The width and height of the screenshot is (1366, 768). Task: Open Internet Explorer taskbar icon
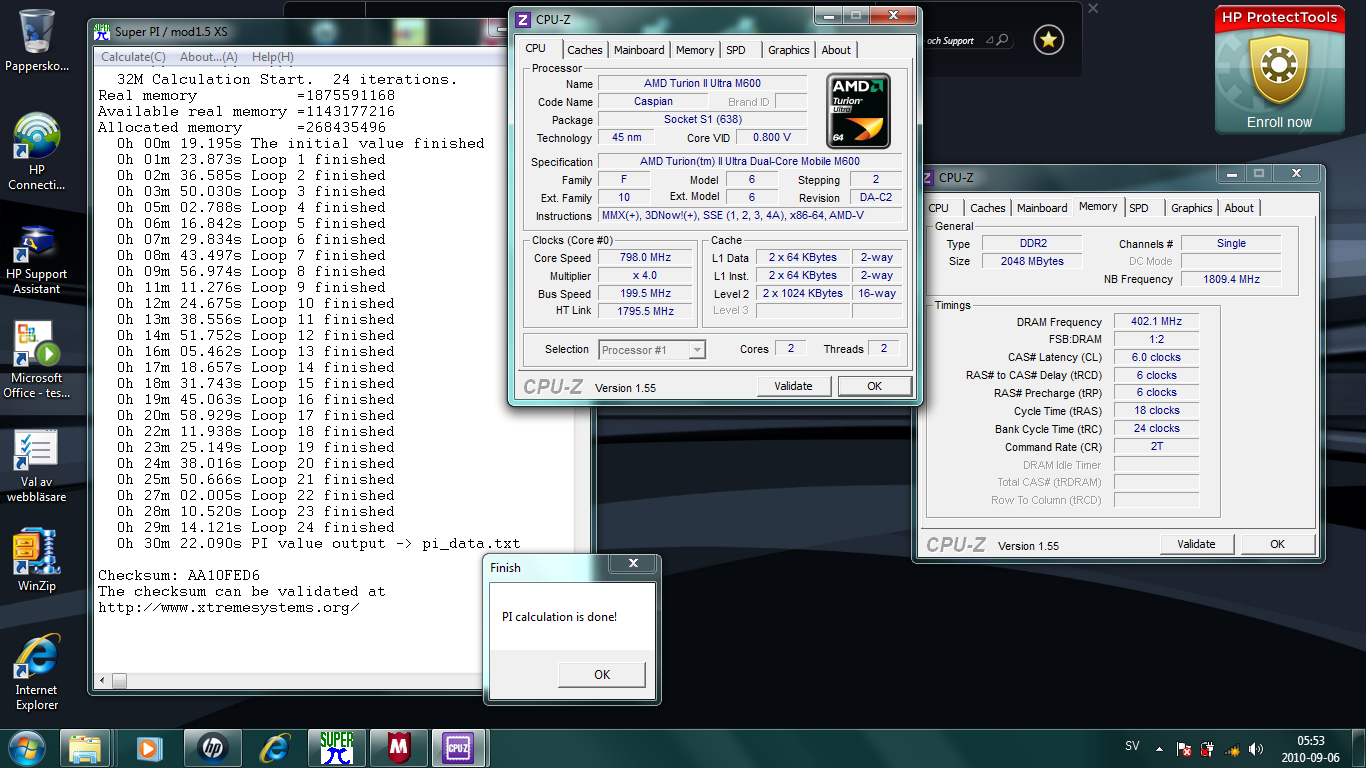[x=274, y=748]
